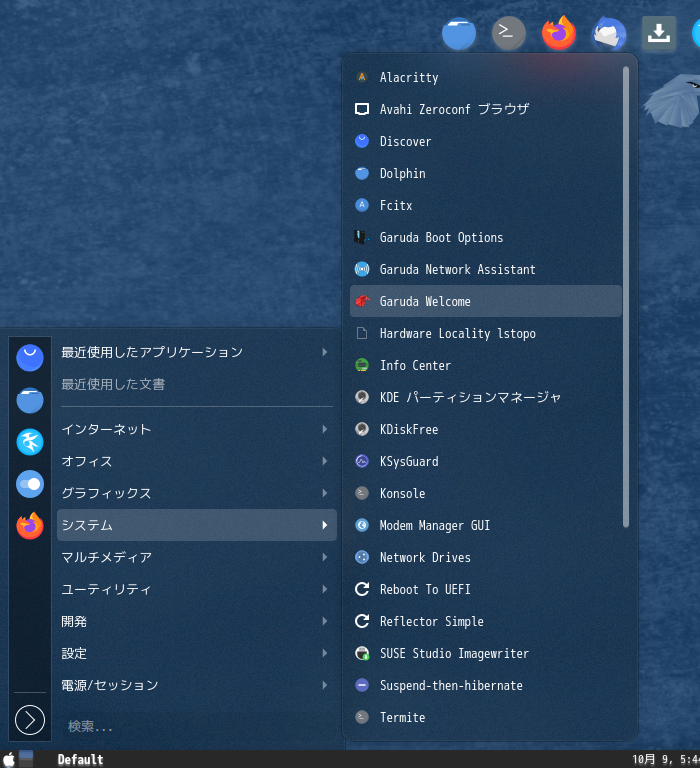Viewport: 700px width, 768px height.
Task: Click the Modem Manager GUI icon
Action: (362, 526)
